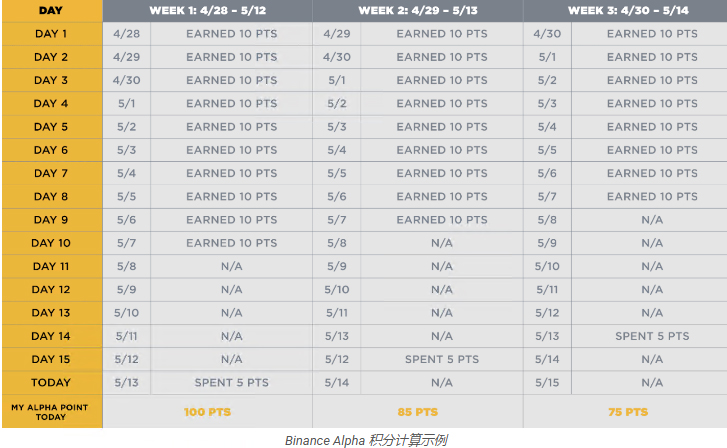Click the "5/15" date cell in Week 3

click(547, 382)
